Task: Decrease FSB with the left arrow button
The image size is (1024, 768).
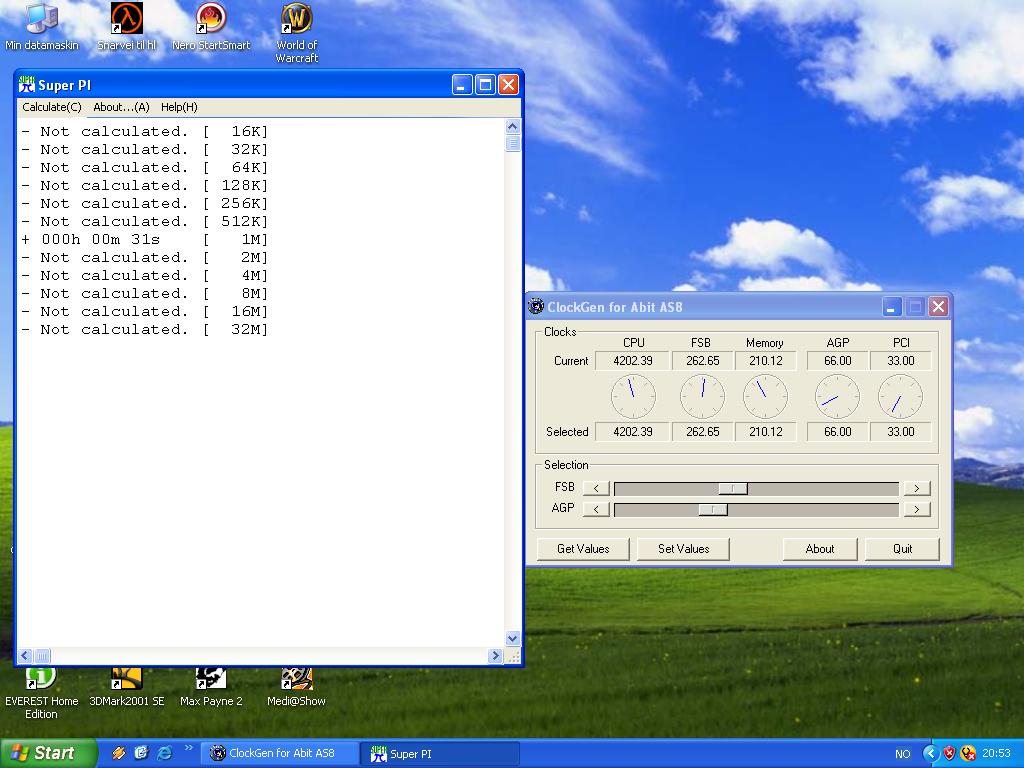Action: 596,488
